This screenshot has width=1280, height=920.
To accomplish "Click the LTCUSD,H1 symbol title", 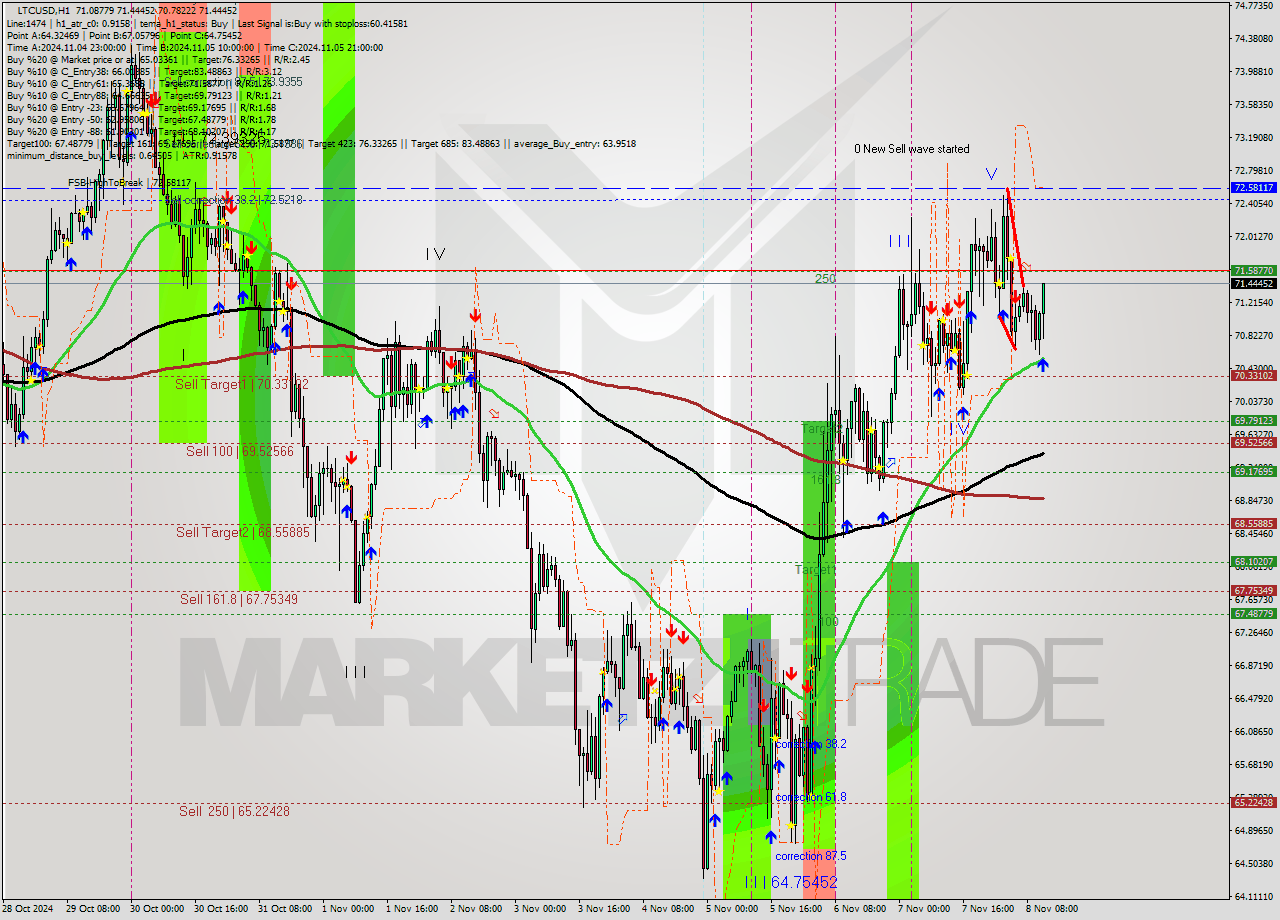I will coord(45,10).
